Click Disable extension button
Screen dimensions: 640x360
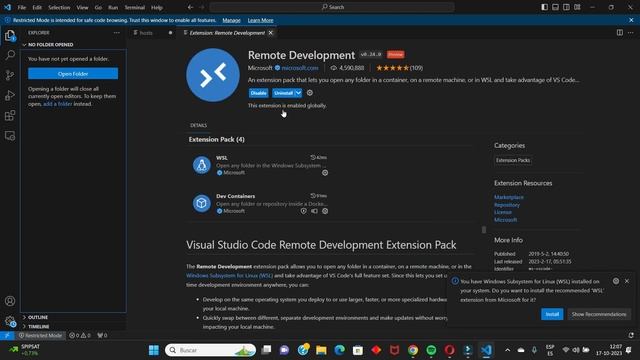pyautogui.click(x=258, y=93)
